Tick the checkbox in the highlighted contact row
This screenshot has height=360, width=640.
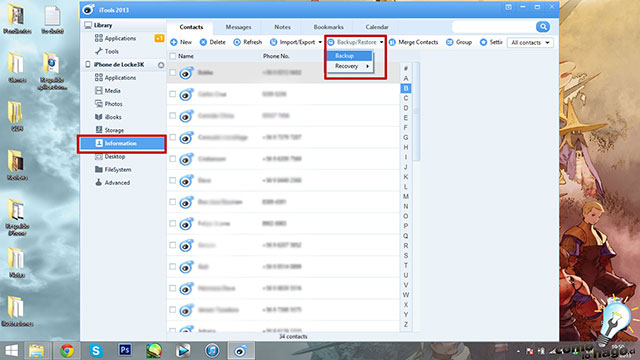pyautogui.click(x=173, y=72)
